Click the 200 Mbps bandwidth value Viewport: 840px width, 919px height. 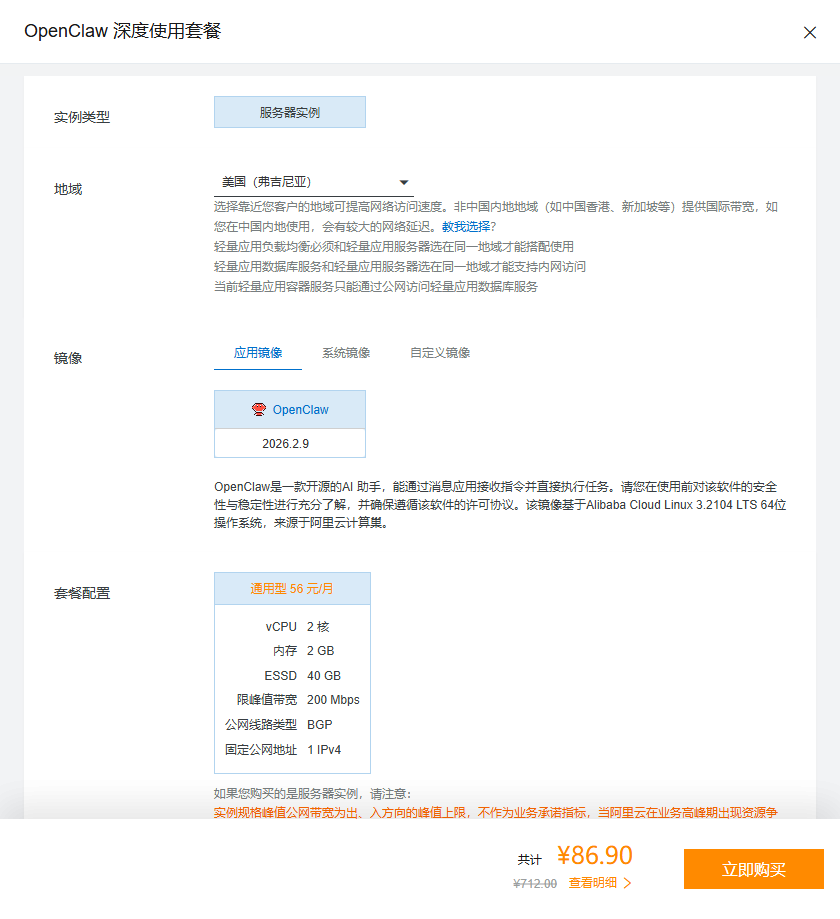click(x=333, y=700)
